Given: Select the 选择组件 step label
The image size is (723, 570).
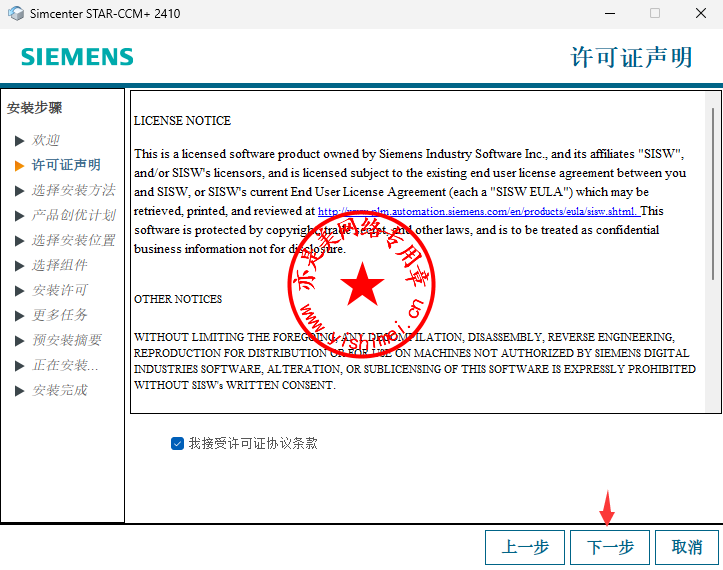Looking at the screenshot, I should coord(59,265).
